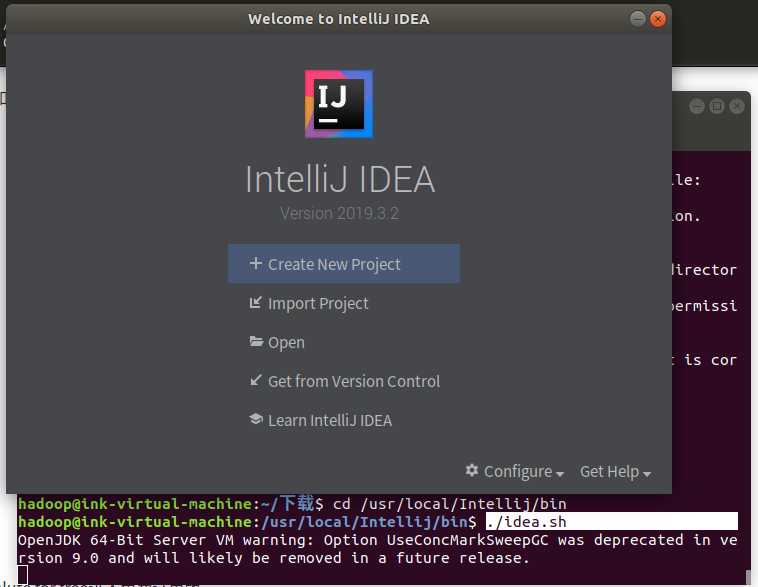The width and height of the screenshot is (758, 587).
Task: Click the terminal cursor block at bottom
Action: click(x=23, y=575)
